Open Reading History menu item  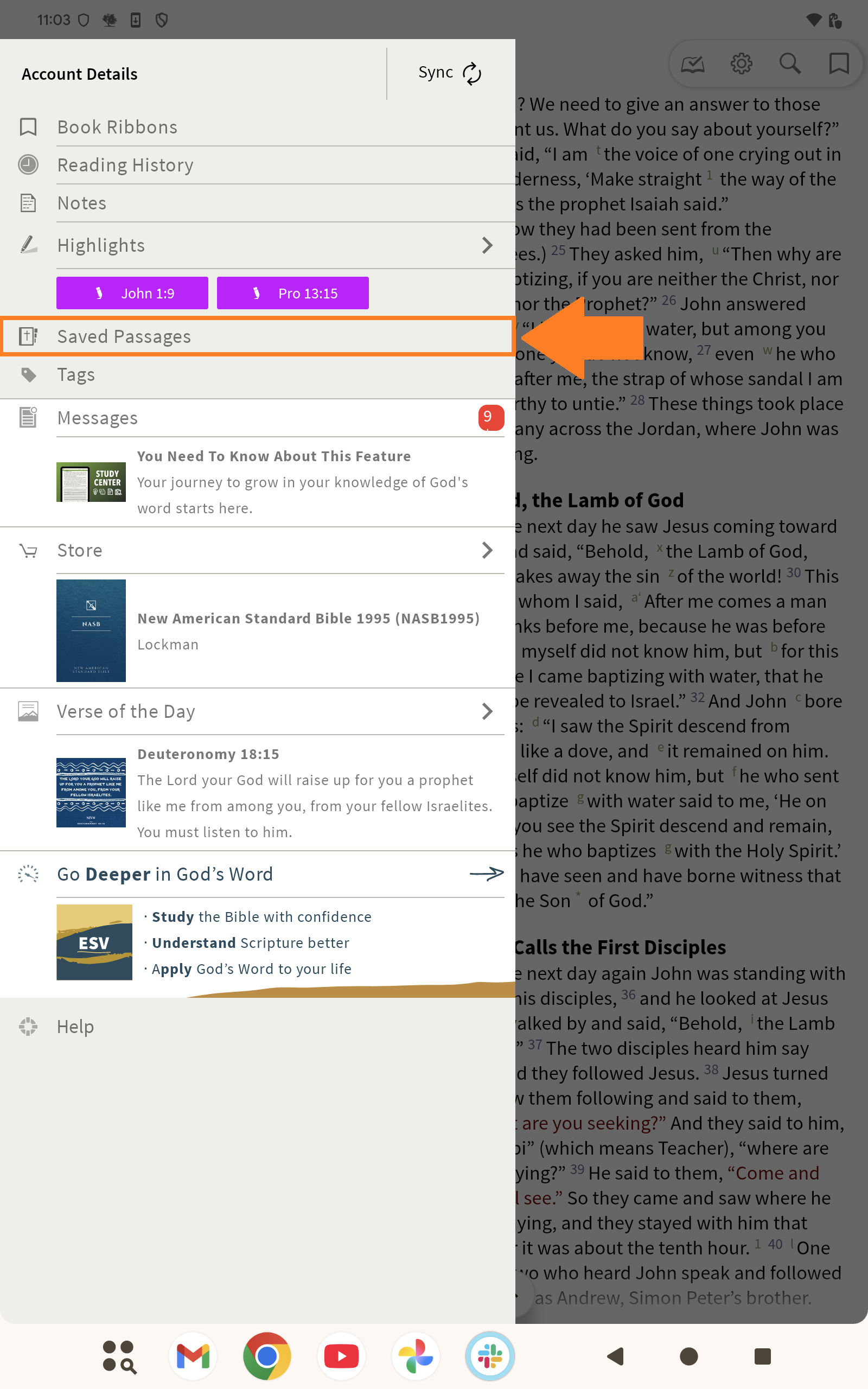coord(125,165)
